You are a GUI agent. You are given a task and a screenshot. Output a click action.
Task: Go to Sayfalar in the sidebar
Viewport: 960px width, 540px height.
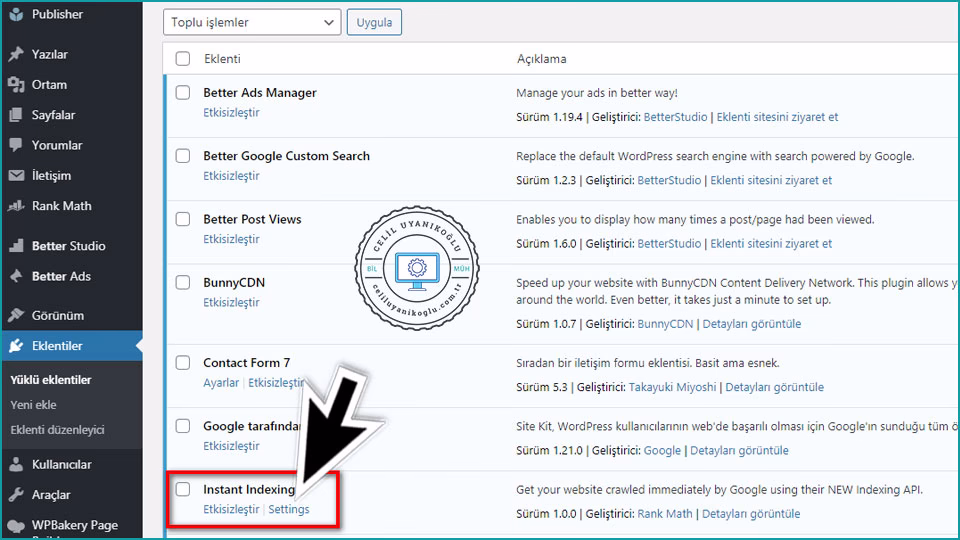[53, 115]
